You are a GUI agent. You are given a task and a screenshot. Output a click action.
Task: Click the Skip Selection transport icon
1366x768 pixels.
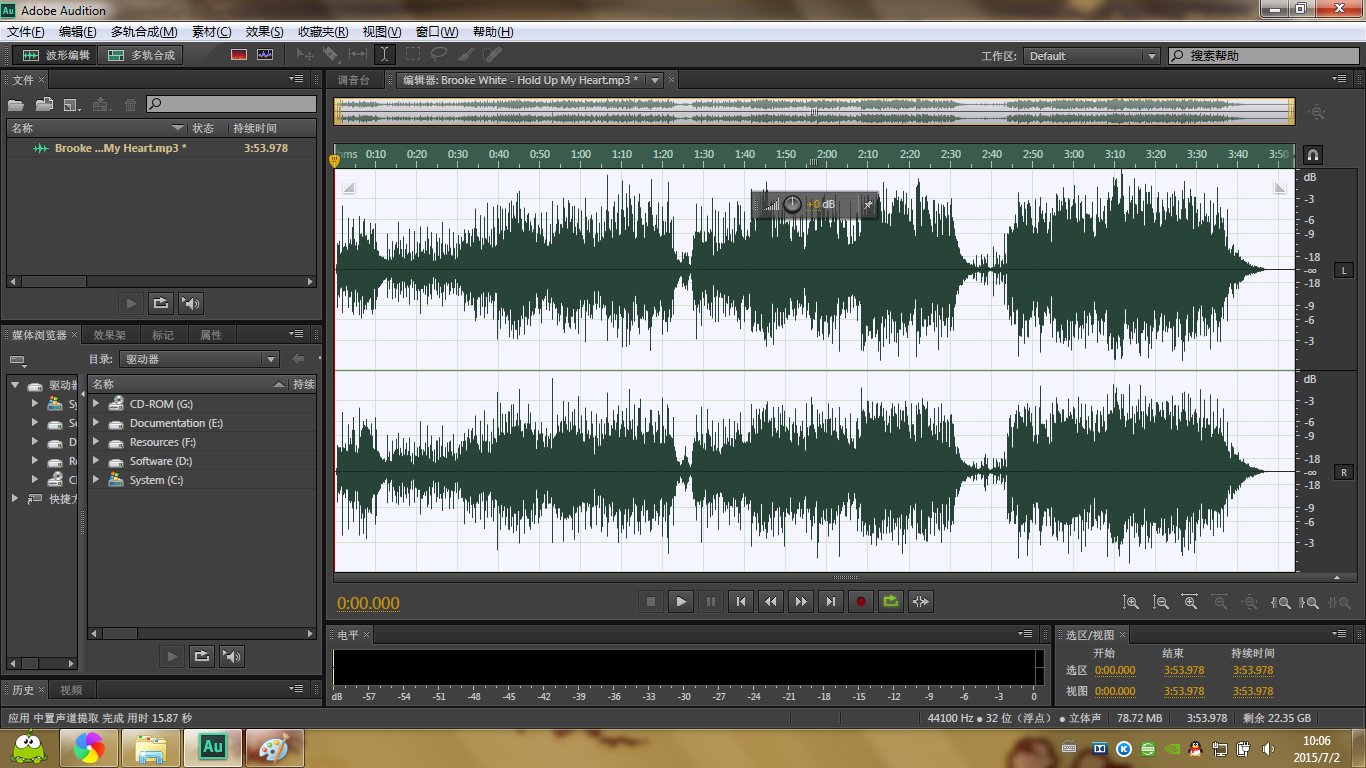click(x=921, y=601)
